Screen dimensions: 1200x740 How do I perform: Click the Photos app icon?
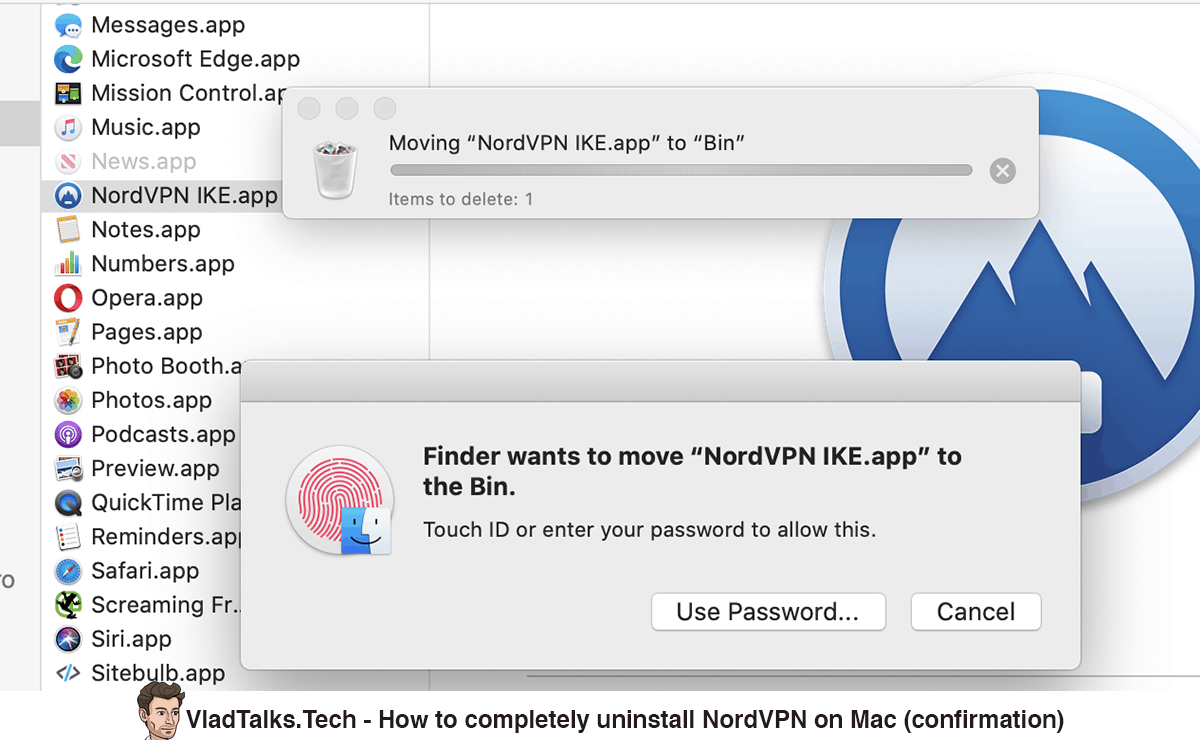[68, 400]
